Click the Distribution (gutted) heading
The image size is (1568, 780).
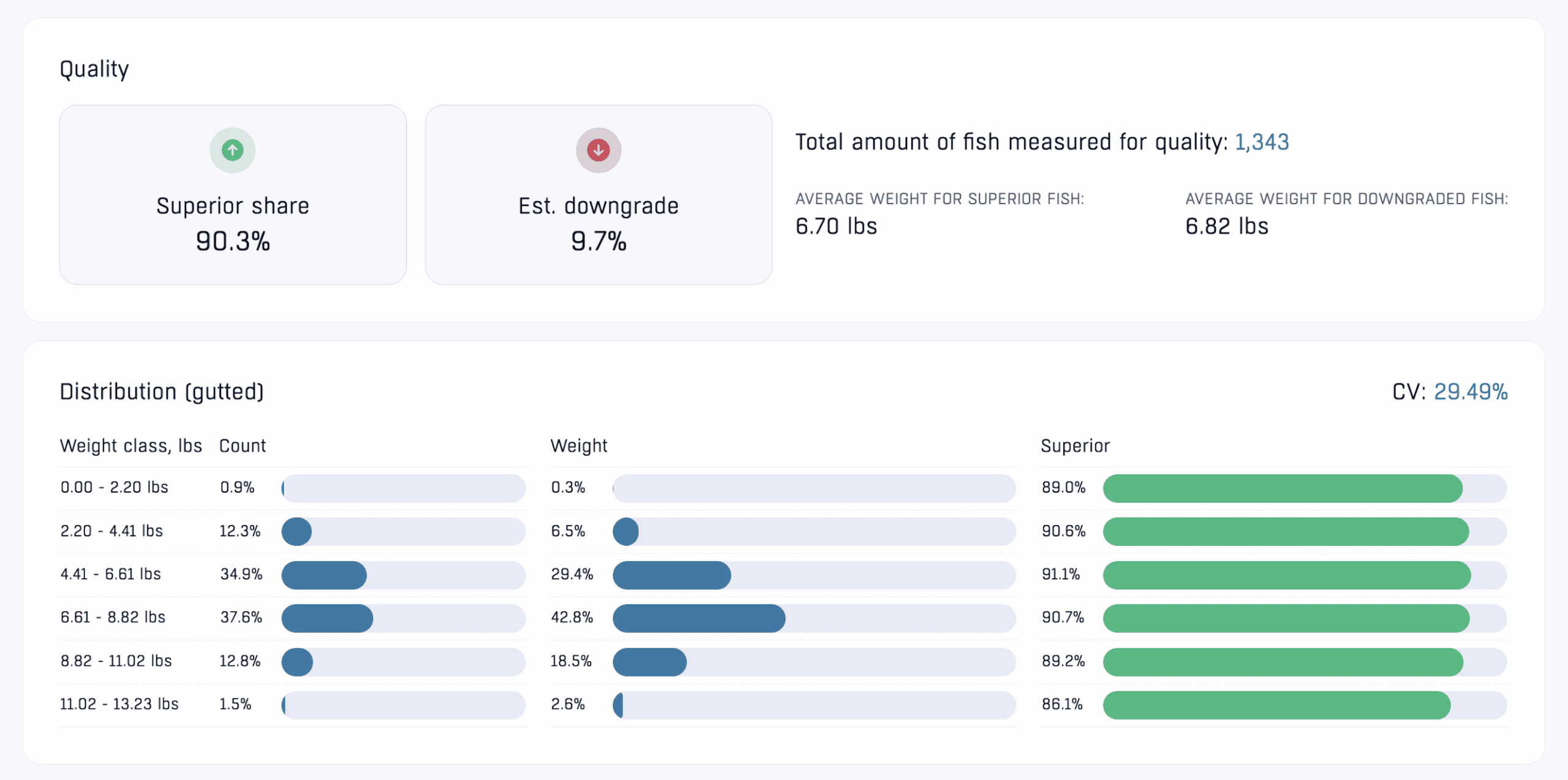coord(162,392)
